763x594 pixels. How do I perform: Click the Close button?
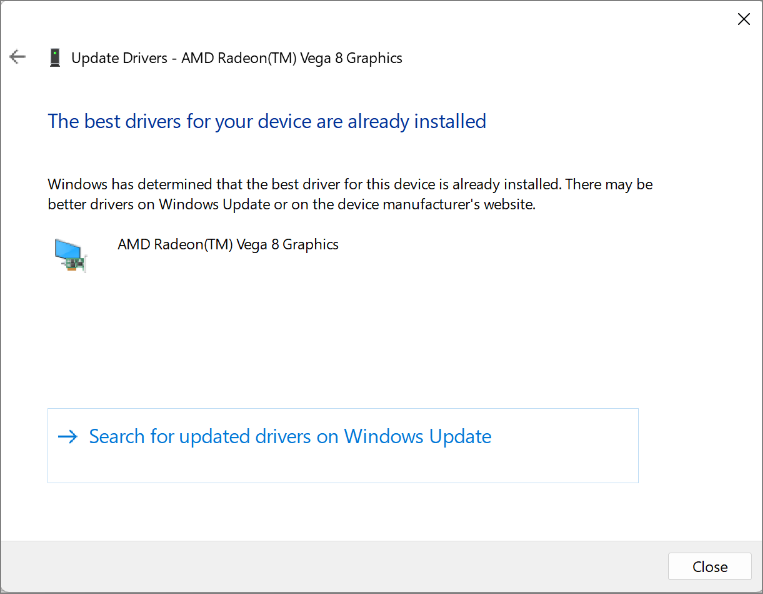point(710,566)
